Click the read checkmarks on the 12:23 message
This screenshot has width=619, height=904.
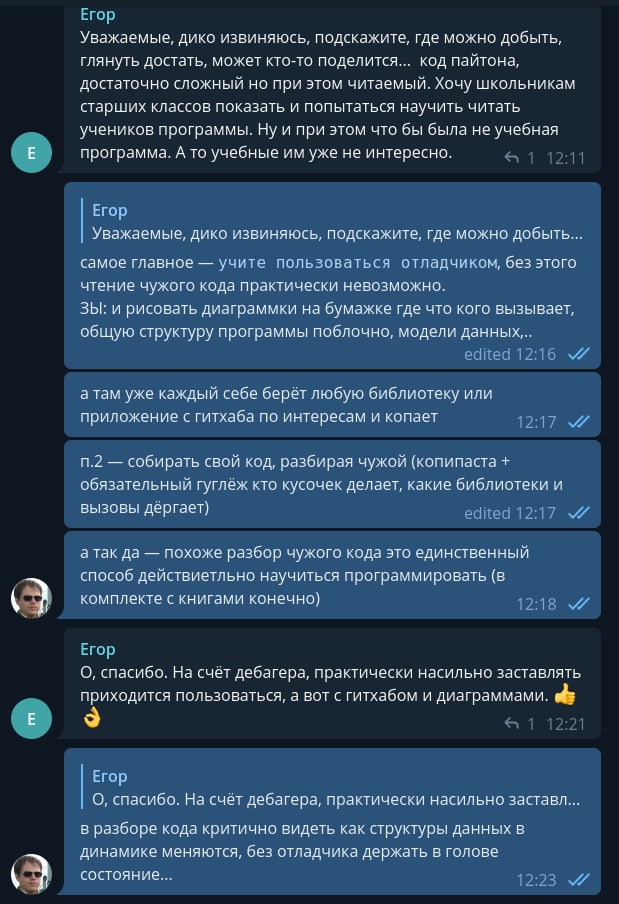click(579, 880)
